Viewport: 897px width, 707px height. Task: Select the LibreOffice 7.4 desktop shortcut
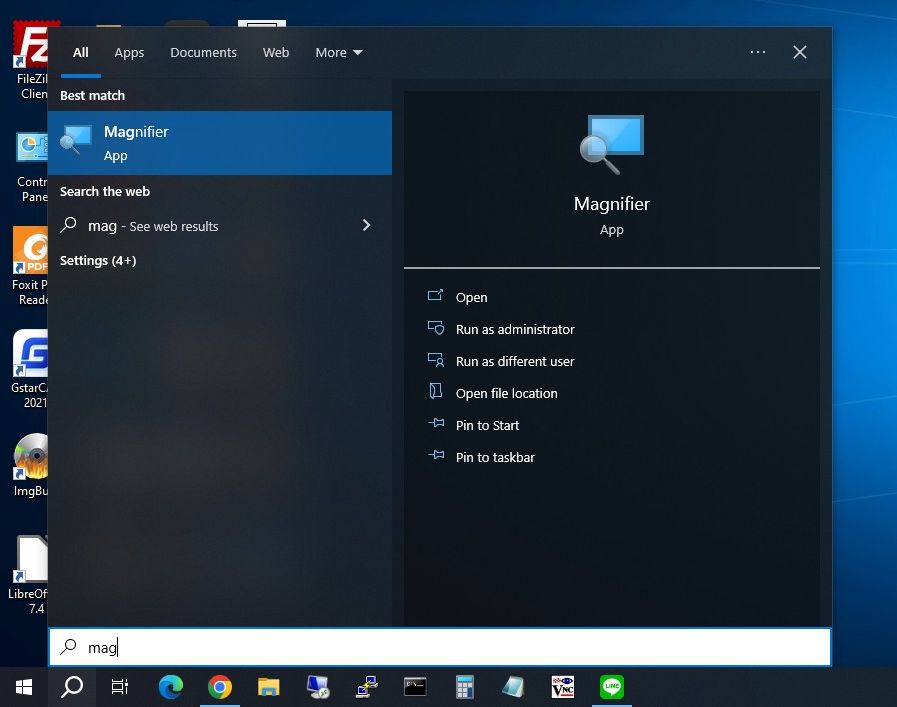pos(28,575)
